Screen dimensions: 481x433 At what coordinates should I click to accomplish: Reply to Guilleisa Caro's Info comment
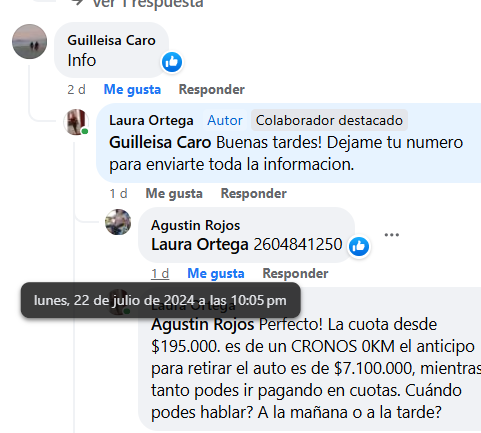tap(212, 89)
